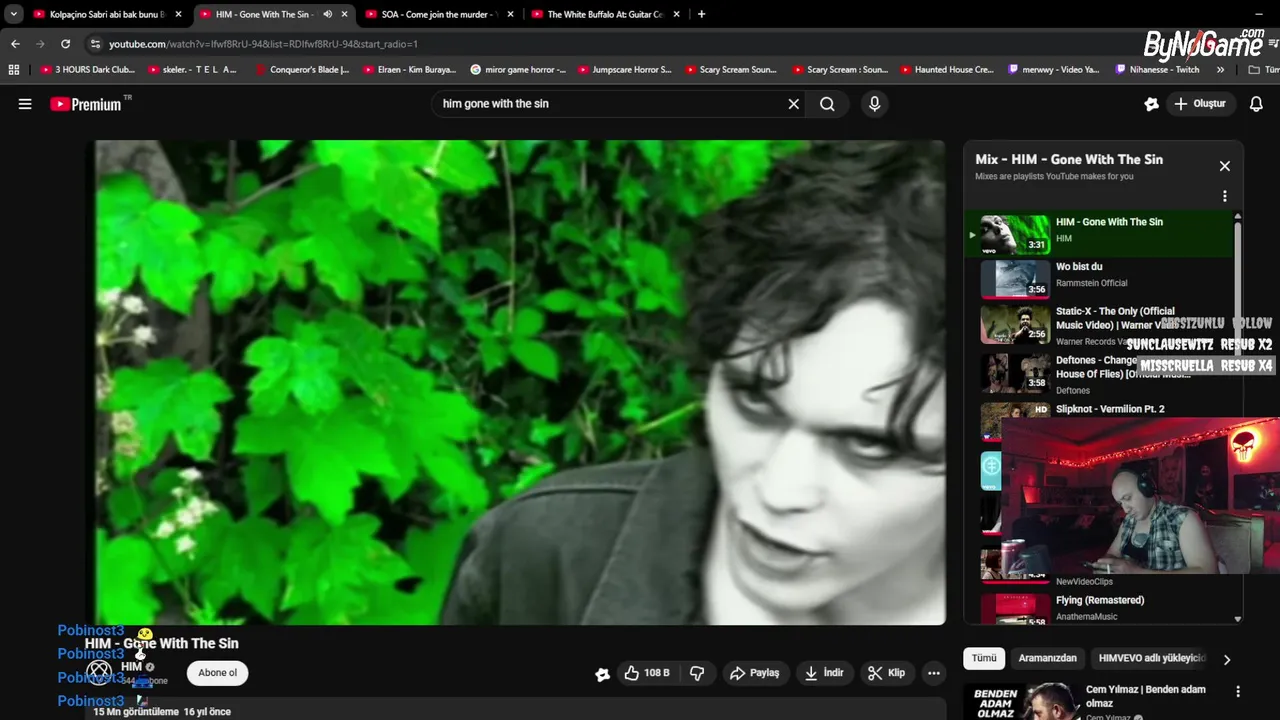This screenshot has width=1280, height=720.
Task: Open miror game horror bookmark
Action: [517, 70]
